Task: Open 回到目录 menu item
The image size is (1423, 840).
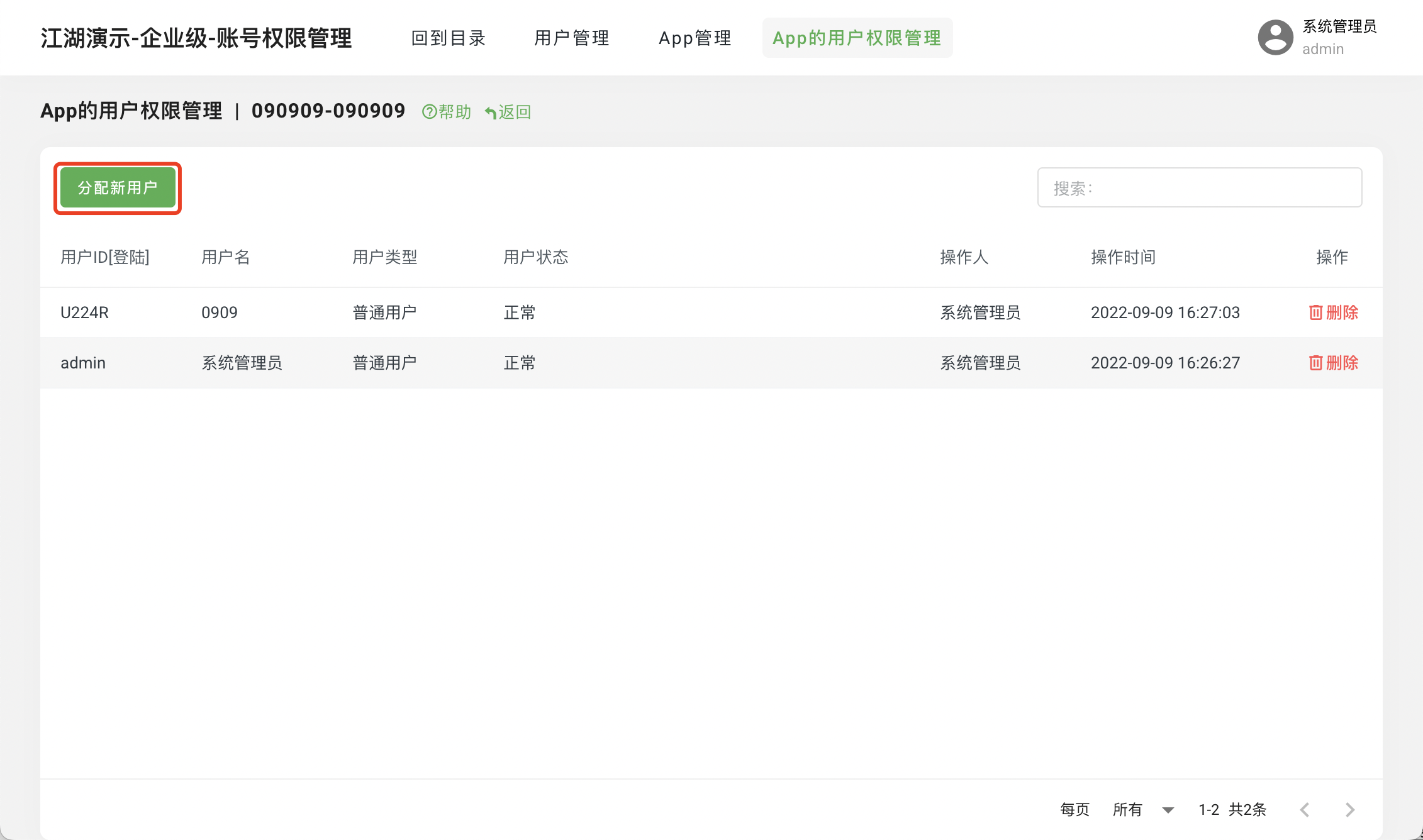Action: pyautogui.click(x=449, y=38)
